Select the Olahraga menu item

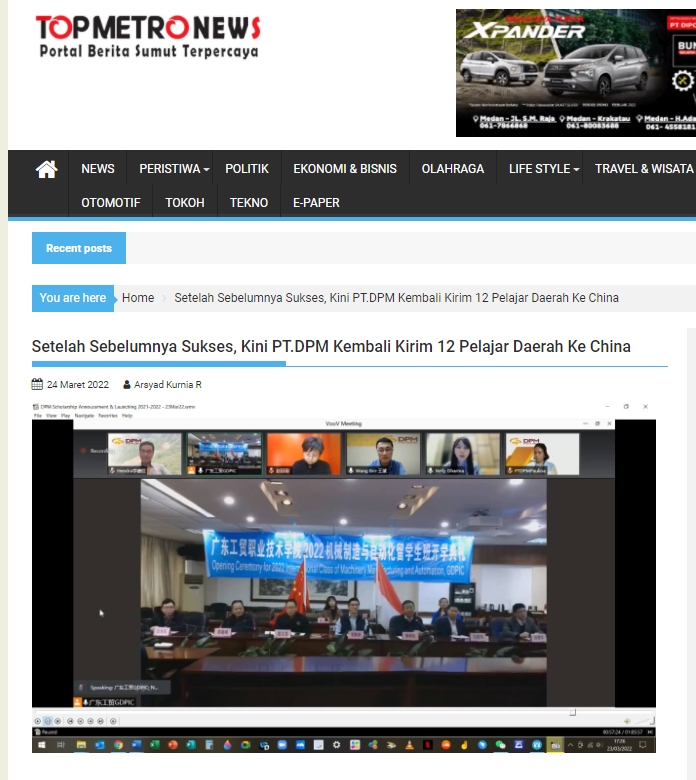pyautogui.click(x=453, y=169)
